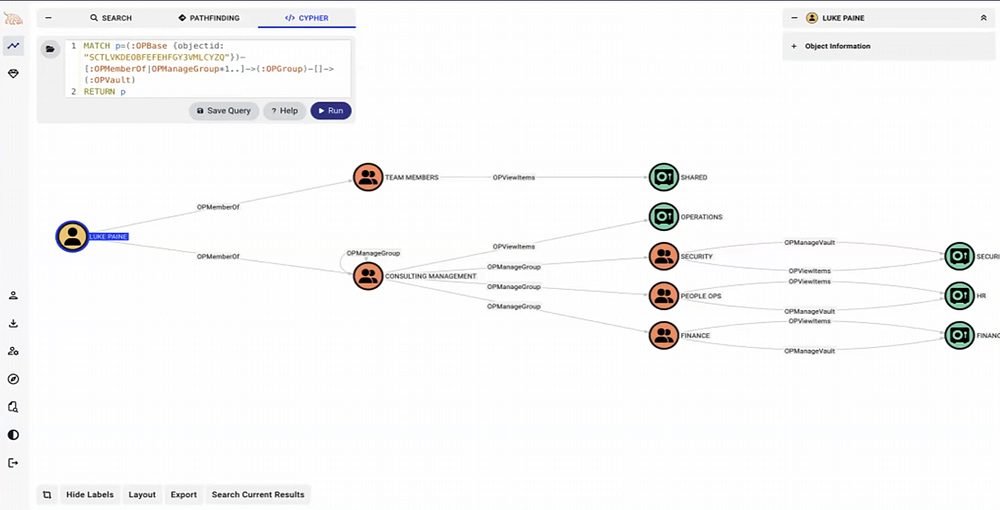This screenshot has height=510, width=1000.
Task: Click the crop icon next to Hide Labels
Action: coord(47,495)
